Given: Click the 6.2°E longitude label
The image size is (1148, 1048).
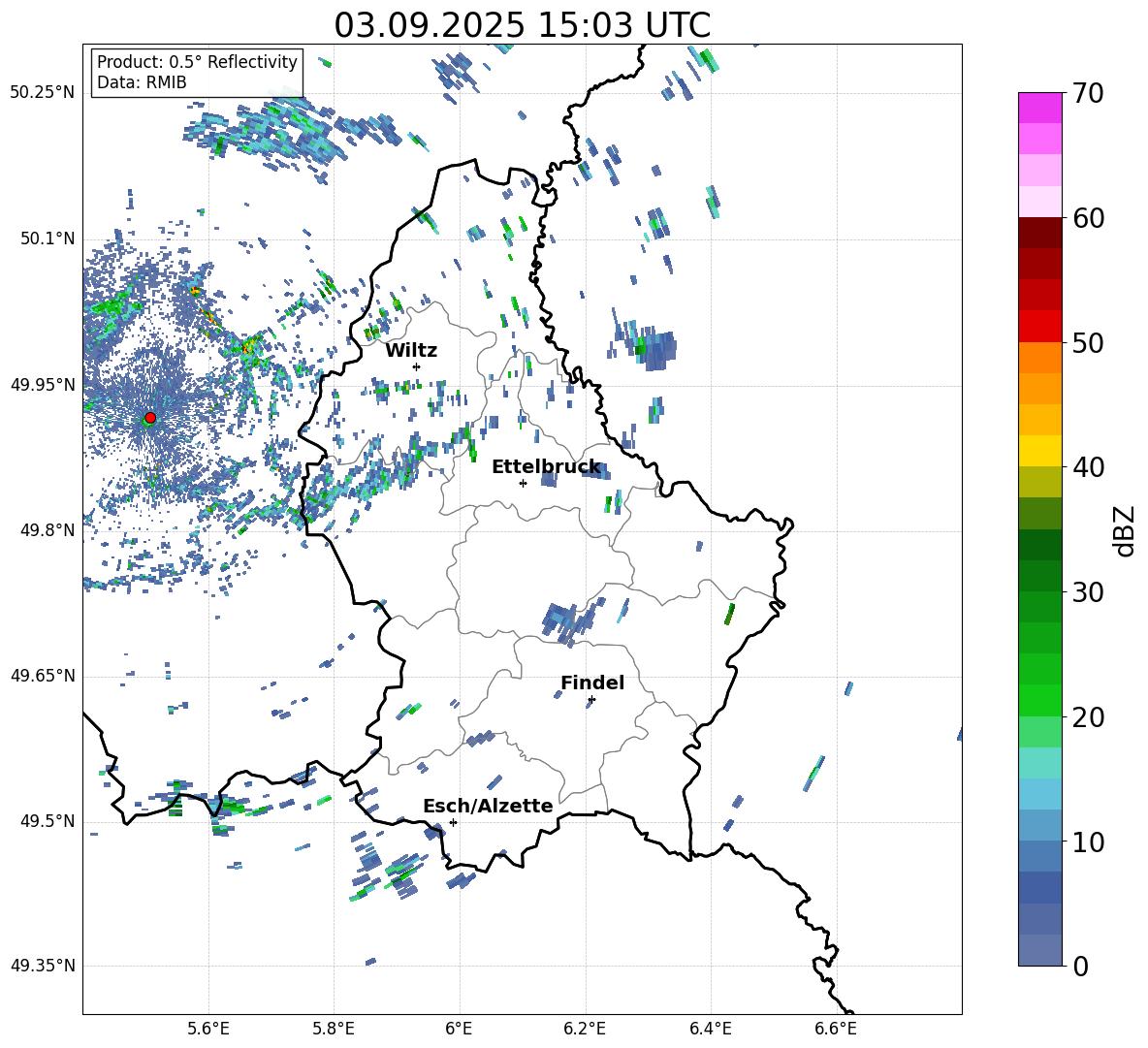Looking at the screenshot, I should 585,1029.
